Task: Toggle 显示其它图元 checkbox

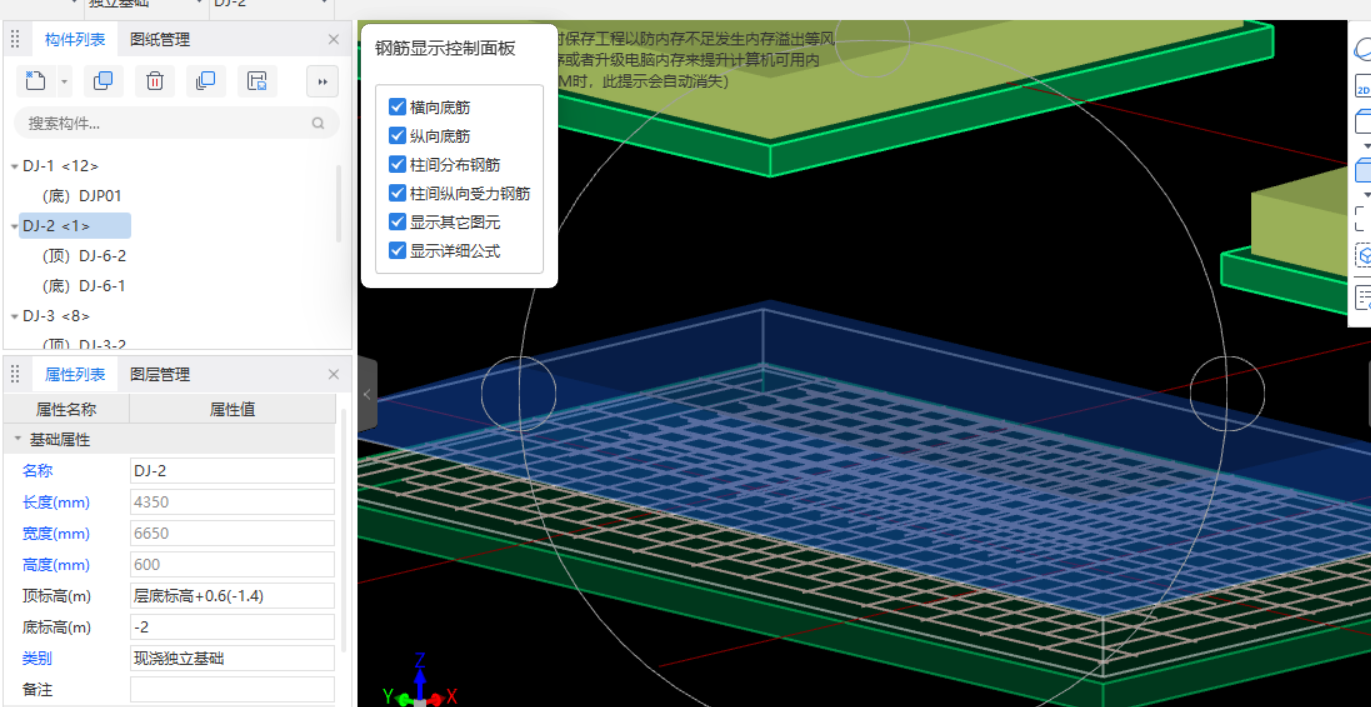Action: pyautogui.click(x=397, y=222)
